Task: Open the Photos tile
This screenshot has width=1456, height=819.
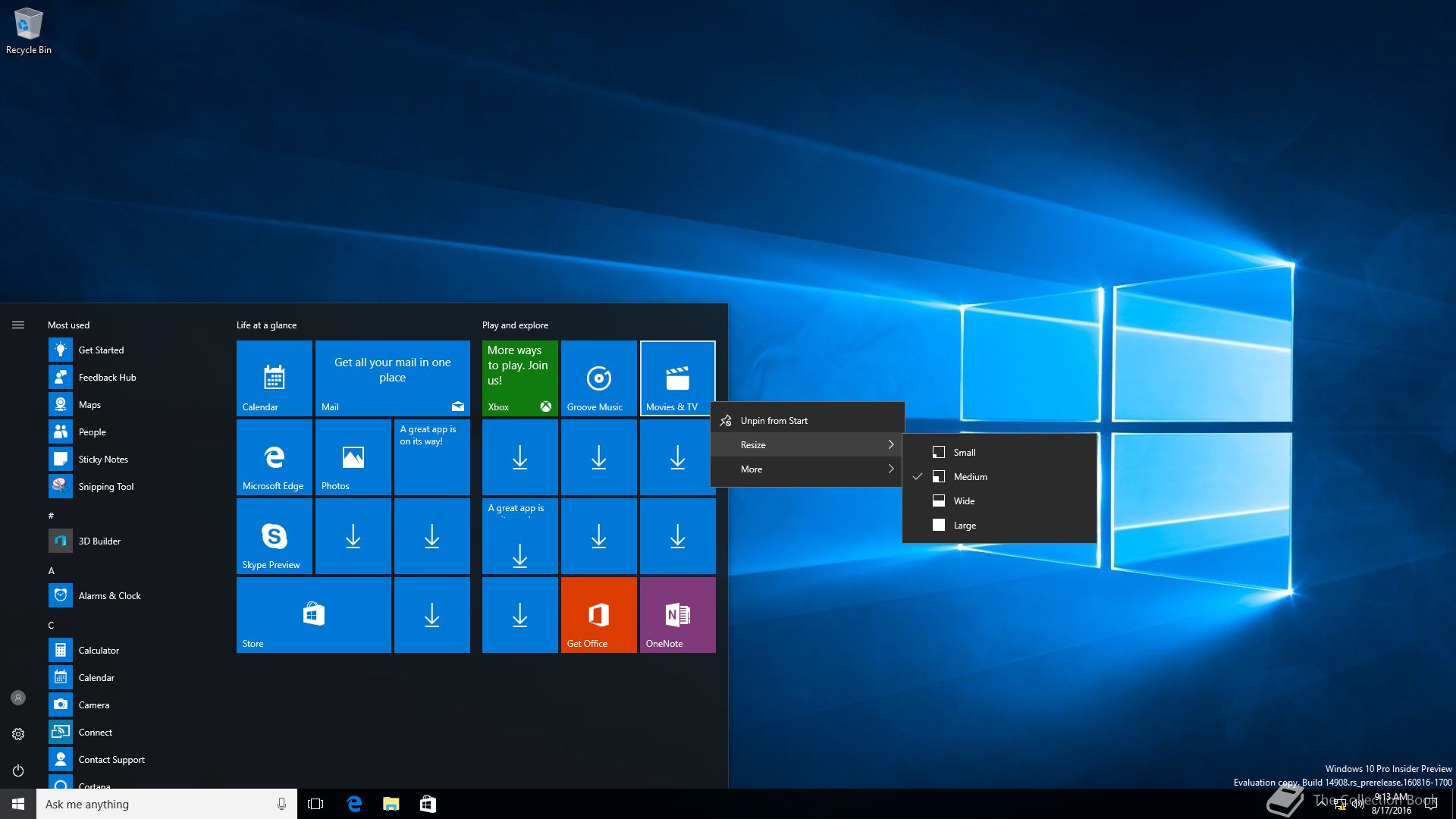Action: (x=353, y=457)
